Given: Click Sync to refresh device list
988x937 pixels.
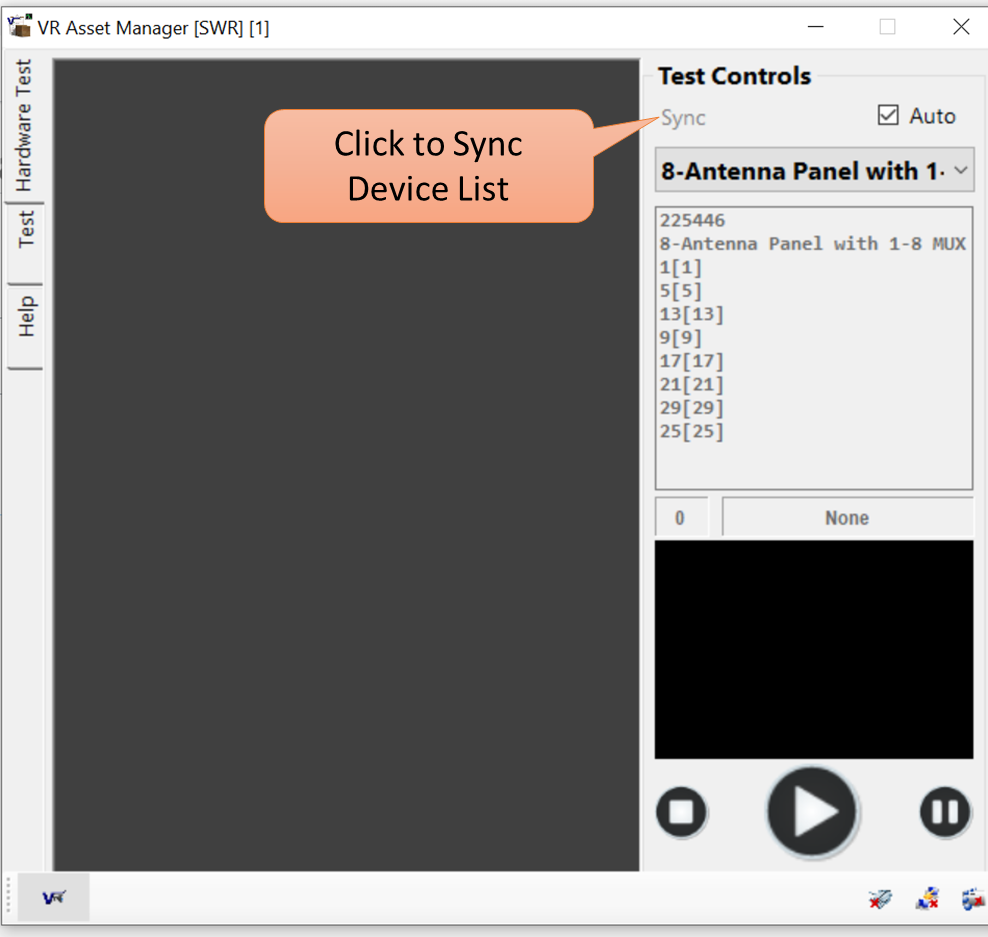Looking at the screenshot, I should click(x=684, y=118).
